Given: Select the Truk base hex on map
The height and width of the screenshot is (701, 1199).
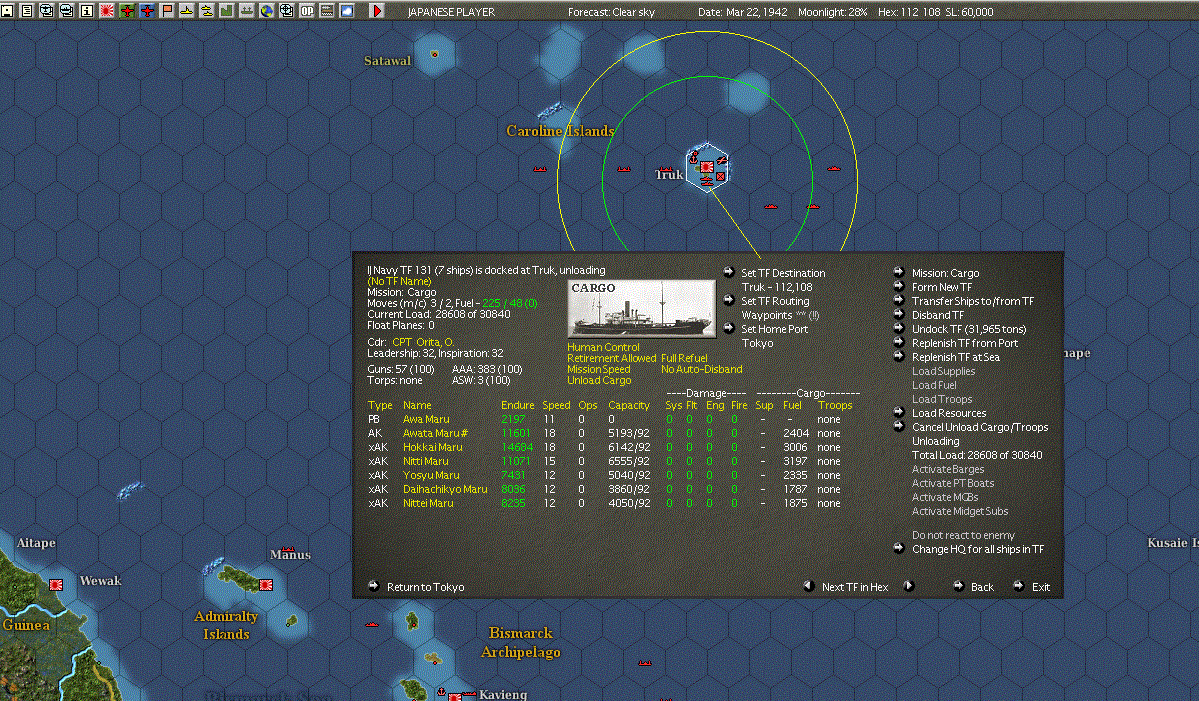Looking at the screenshot, I should tap(707, 167).
